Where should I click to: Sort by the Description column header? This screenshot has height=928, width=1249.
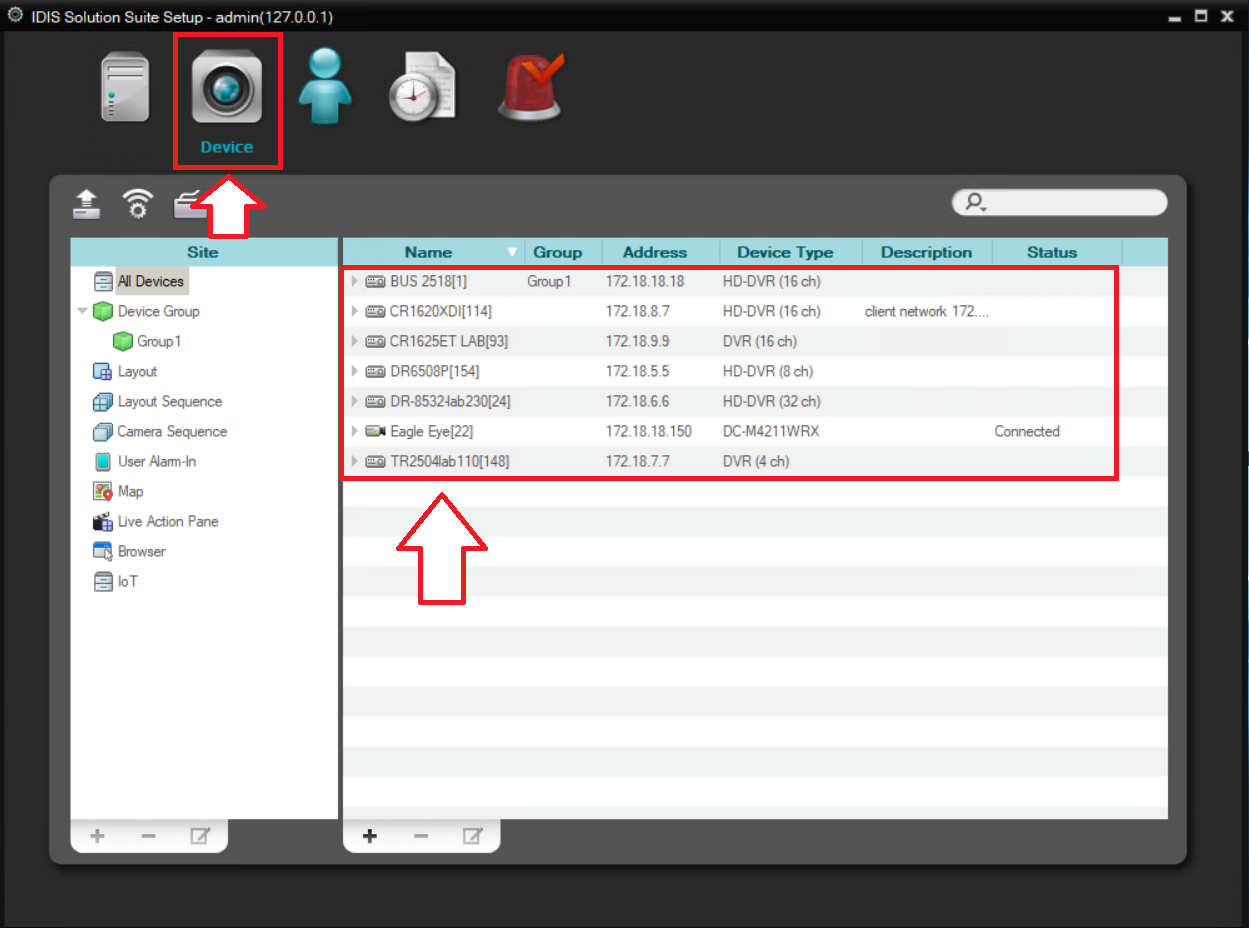926,252
